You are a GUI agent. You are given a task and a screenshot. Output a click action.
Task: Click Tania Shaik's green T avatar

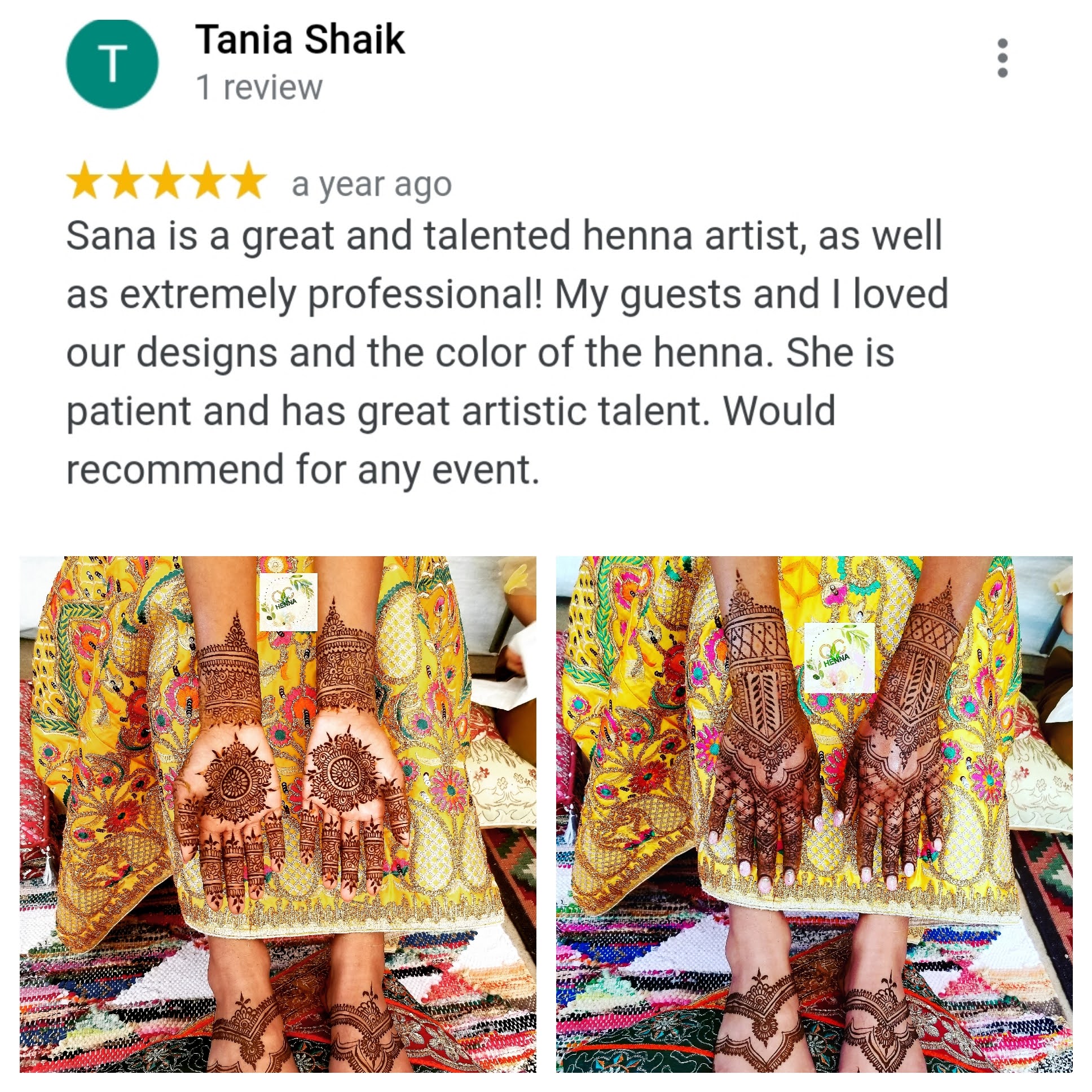112,63
